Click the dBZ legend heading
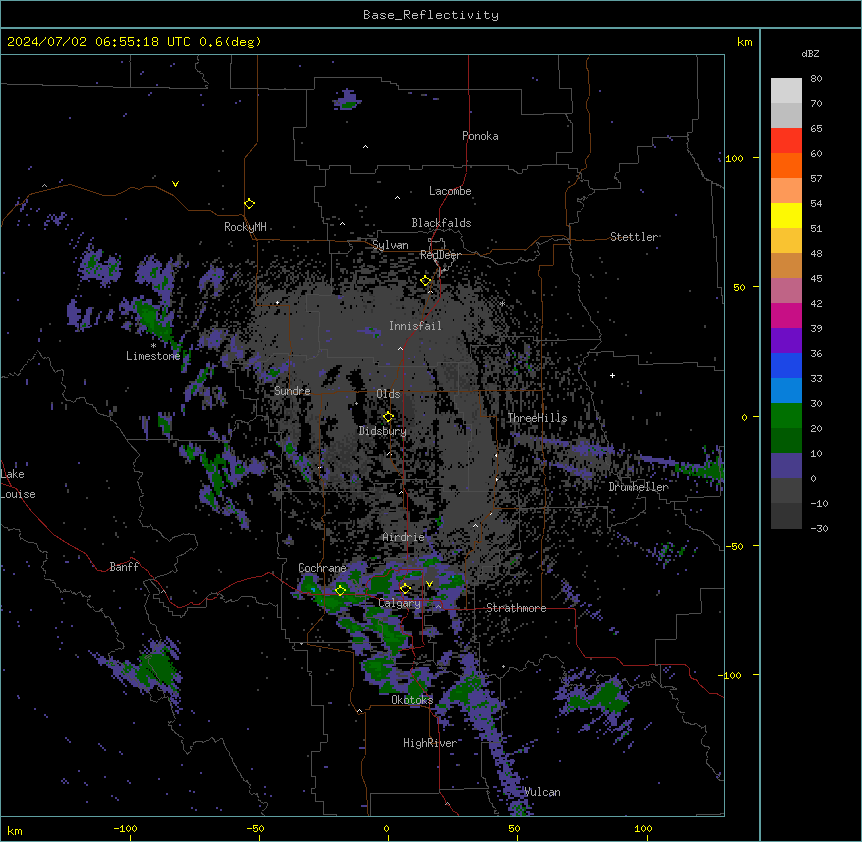 (810, 54)
